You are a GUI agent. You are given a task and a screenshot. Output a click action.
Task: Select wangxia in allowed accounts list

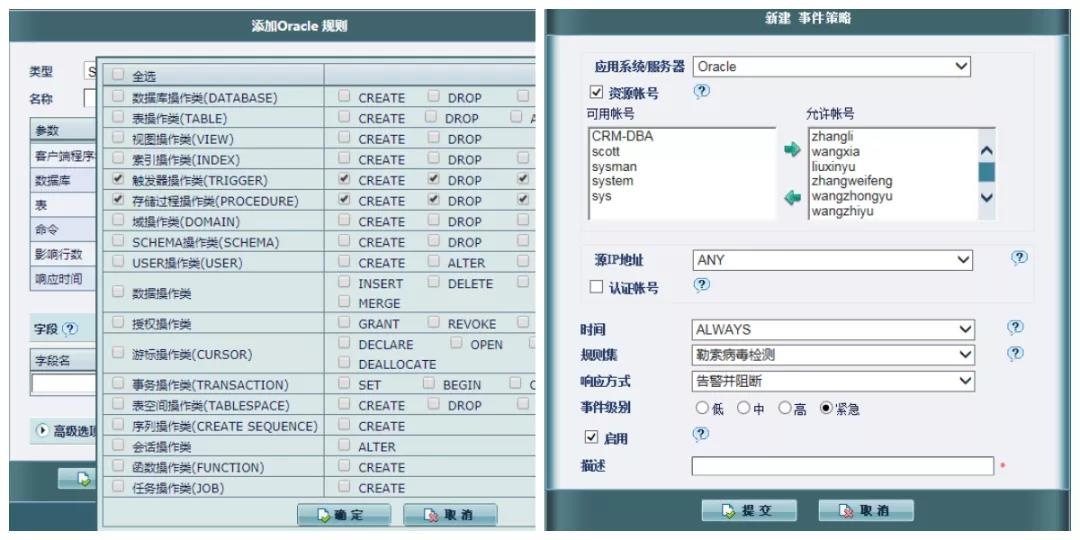click(x=836, y=152)
